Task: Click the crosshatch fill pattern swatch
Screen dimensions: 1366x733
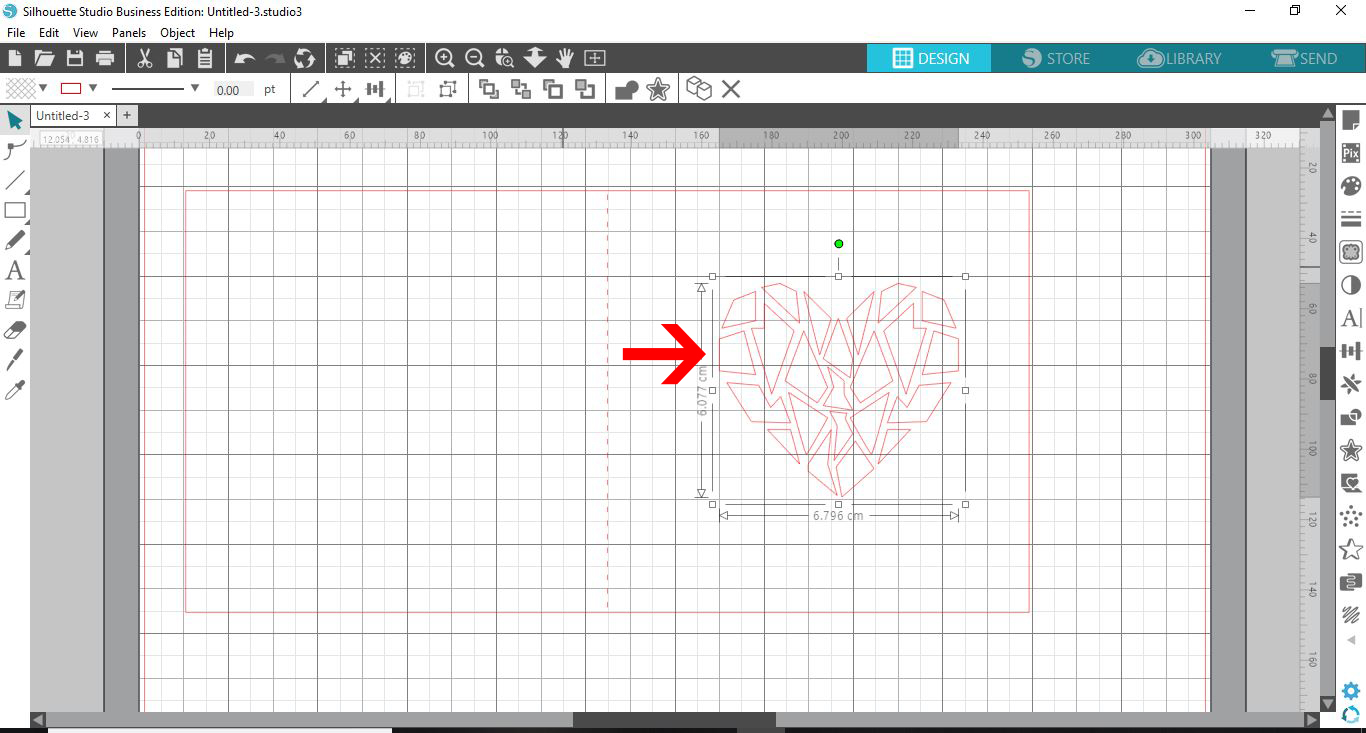Action: click(20, 88)
